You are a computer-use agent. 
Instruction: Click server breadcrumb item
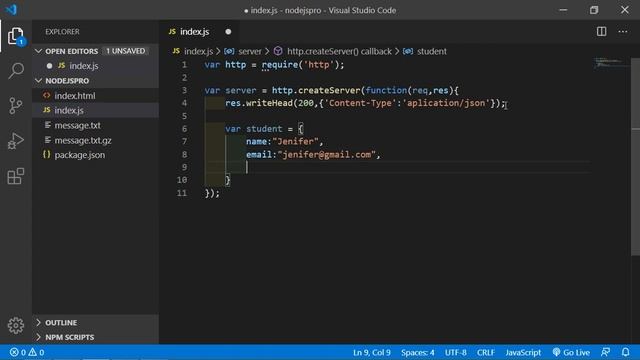pos(249,51)
